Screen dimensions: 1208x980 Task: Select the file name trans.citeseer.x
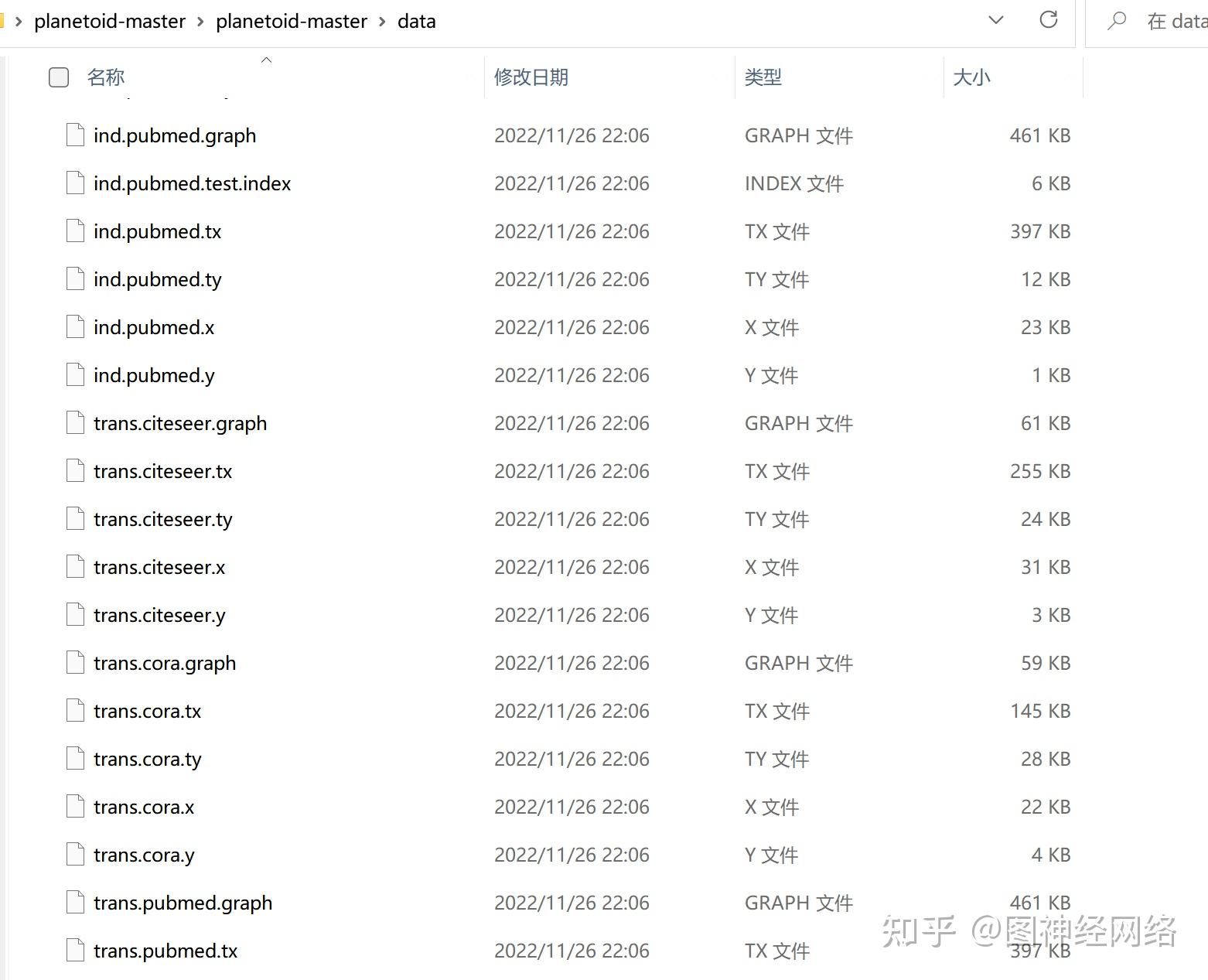click(x=159, y=568)
